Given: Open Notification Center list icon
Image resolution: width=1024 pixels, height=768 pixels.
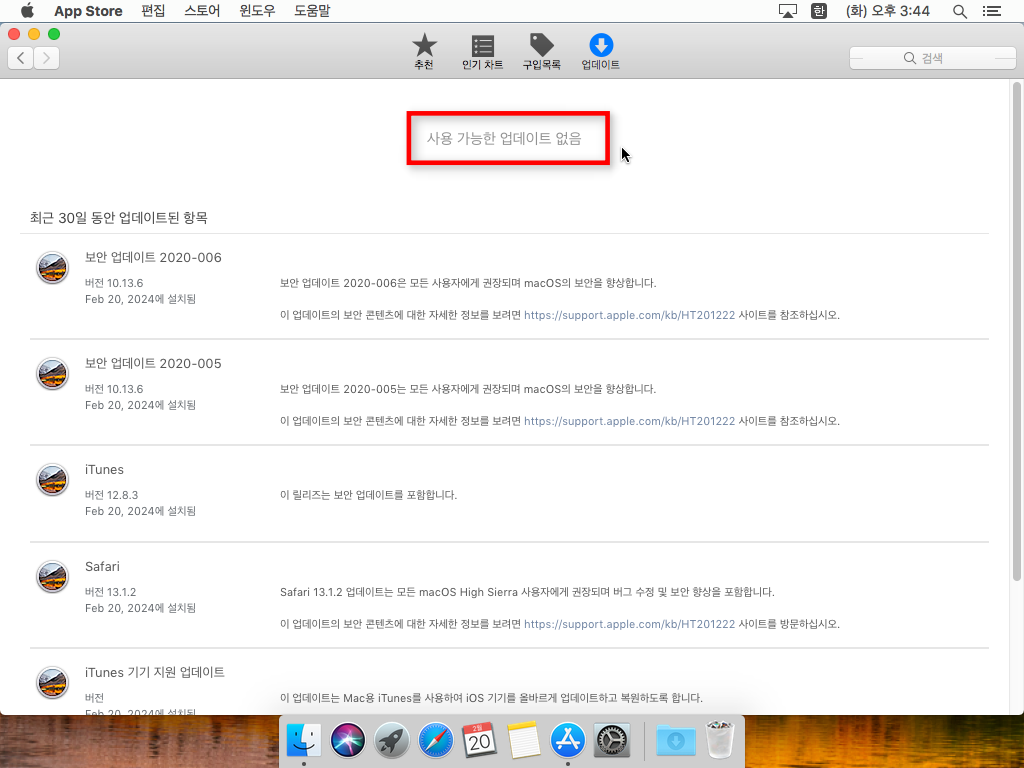Looking at the screenshot, I should (991, 10).
